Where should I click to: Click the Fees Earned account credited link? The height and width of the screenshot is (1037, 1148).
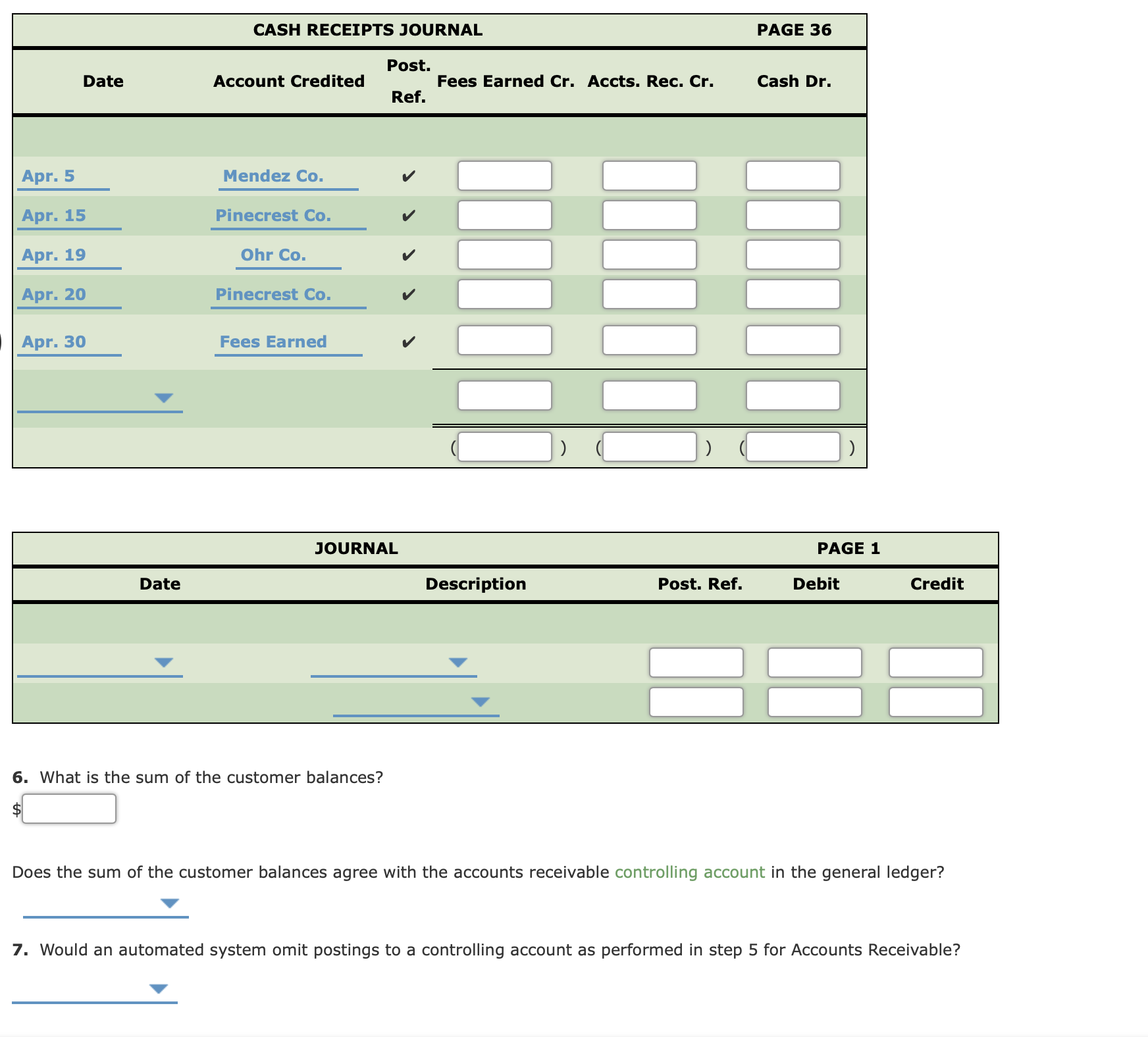click(x=273, y=341)
